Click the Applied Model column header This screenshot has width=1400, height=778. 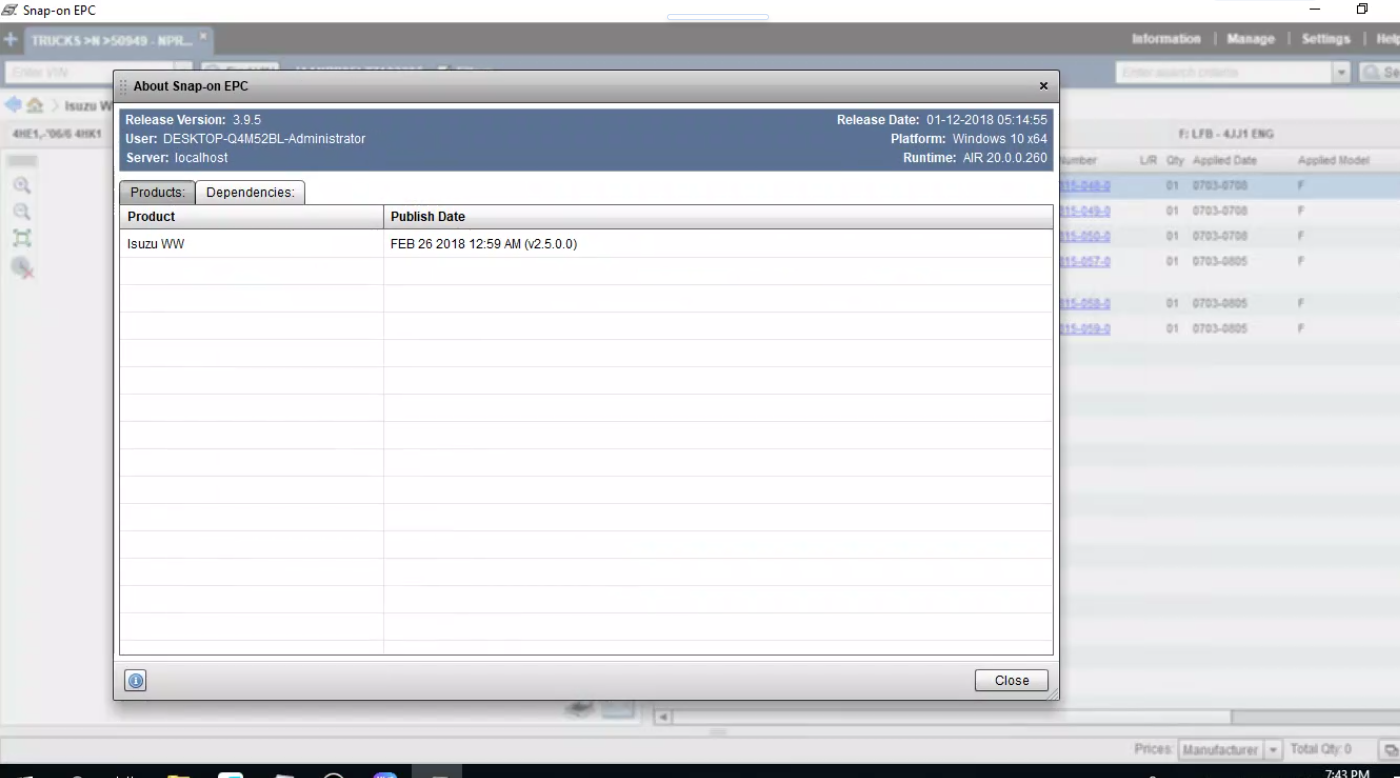[1333, 160]
